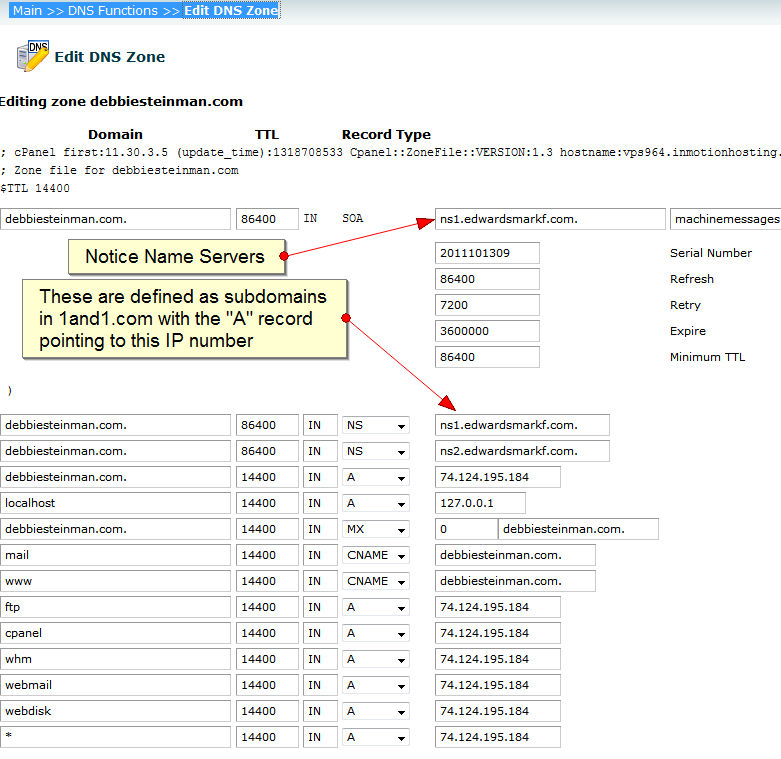Click the machinemessages email field
This screenshot has width=781, height=759.
tap(726, 219)
